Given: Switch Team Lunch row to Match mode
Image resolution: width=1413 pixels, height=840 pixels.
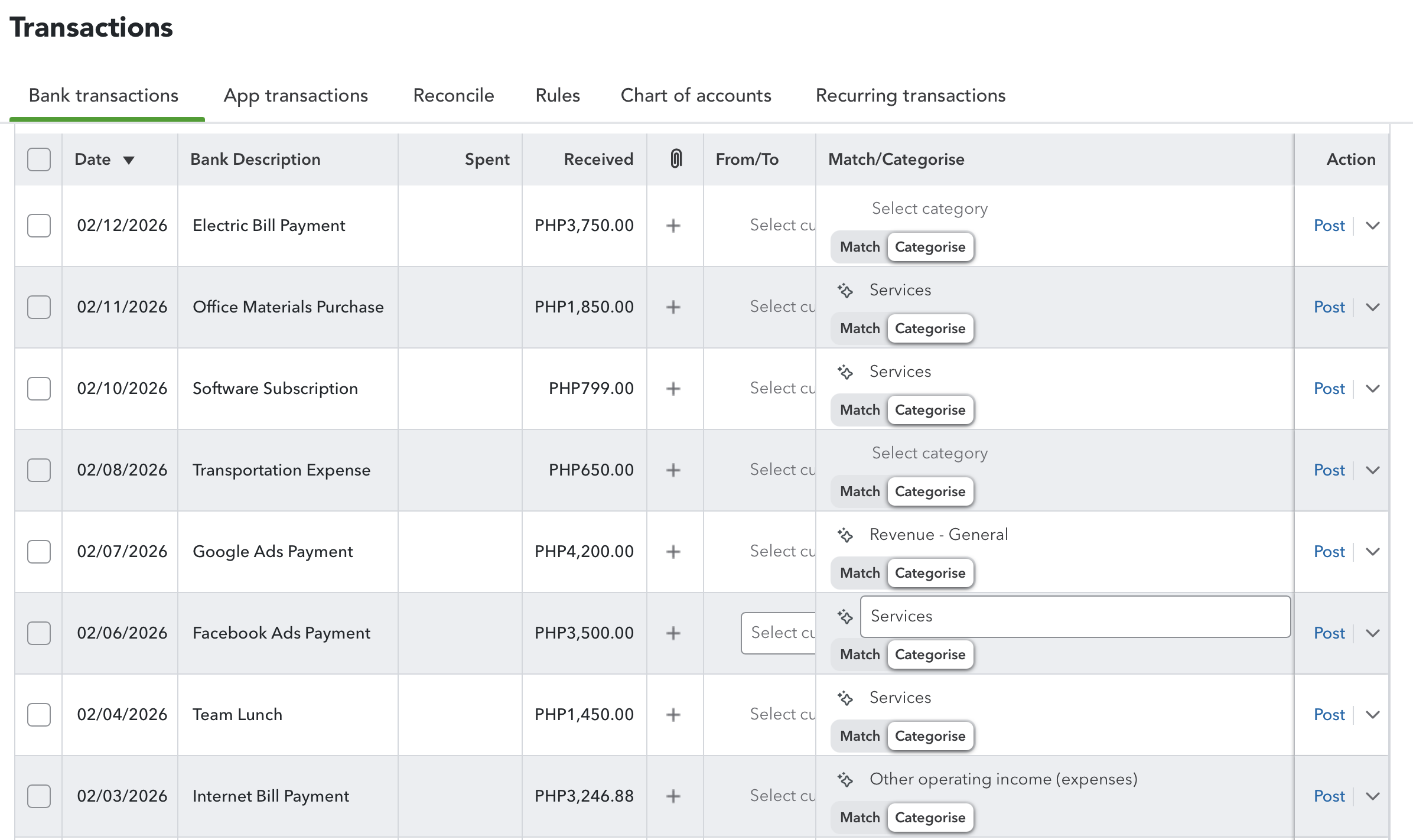Looking at the screenshot, I should pyautogui.click(x=859, y=736).
